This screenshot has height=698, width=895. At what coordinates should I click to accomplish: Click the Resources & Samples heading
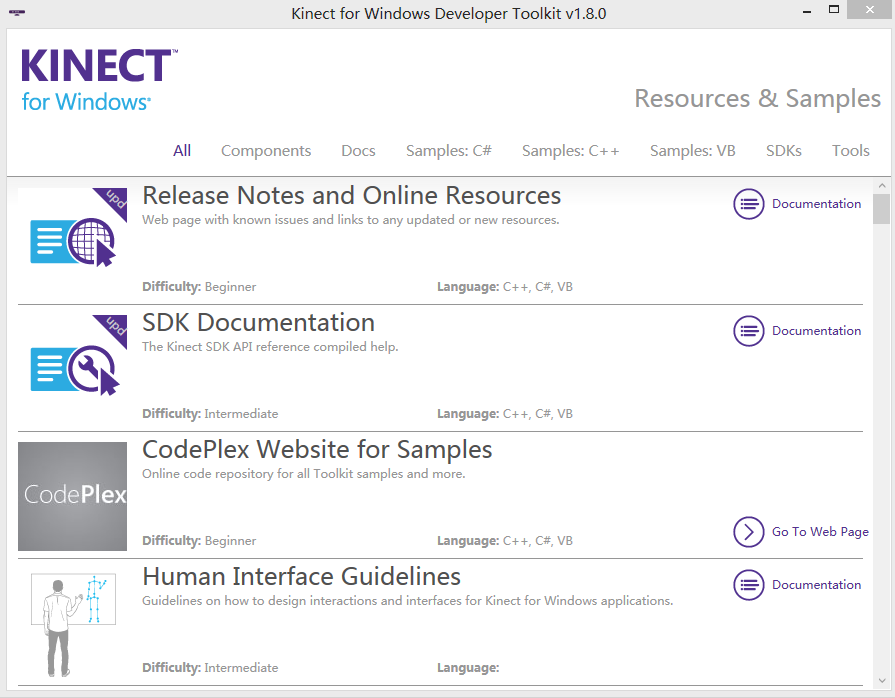(758, 99)
